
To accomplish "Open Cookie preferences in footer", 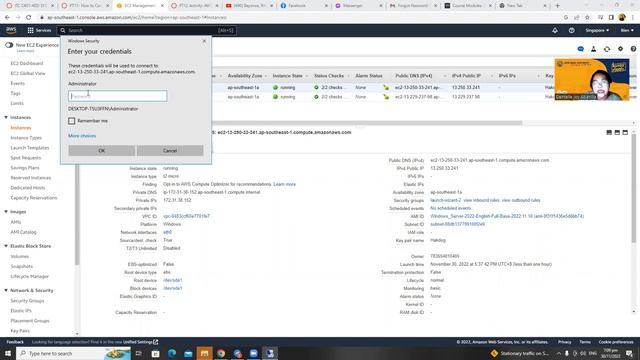I will click(616, 342).
